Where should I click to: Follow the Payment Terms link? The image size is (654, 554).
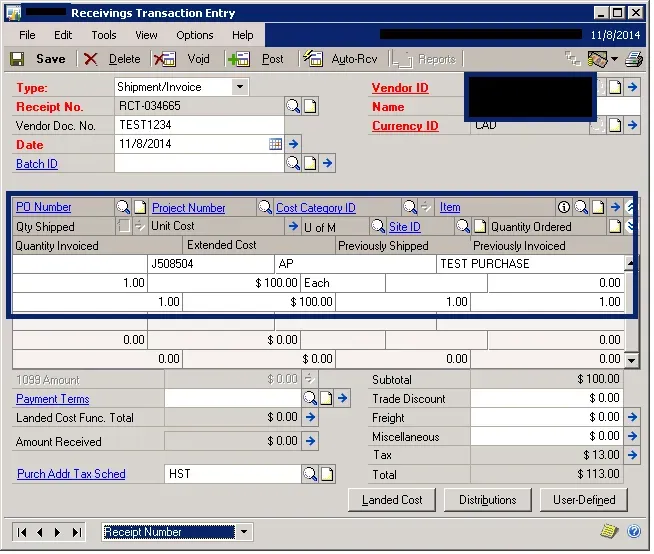point(51,399)
